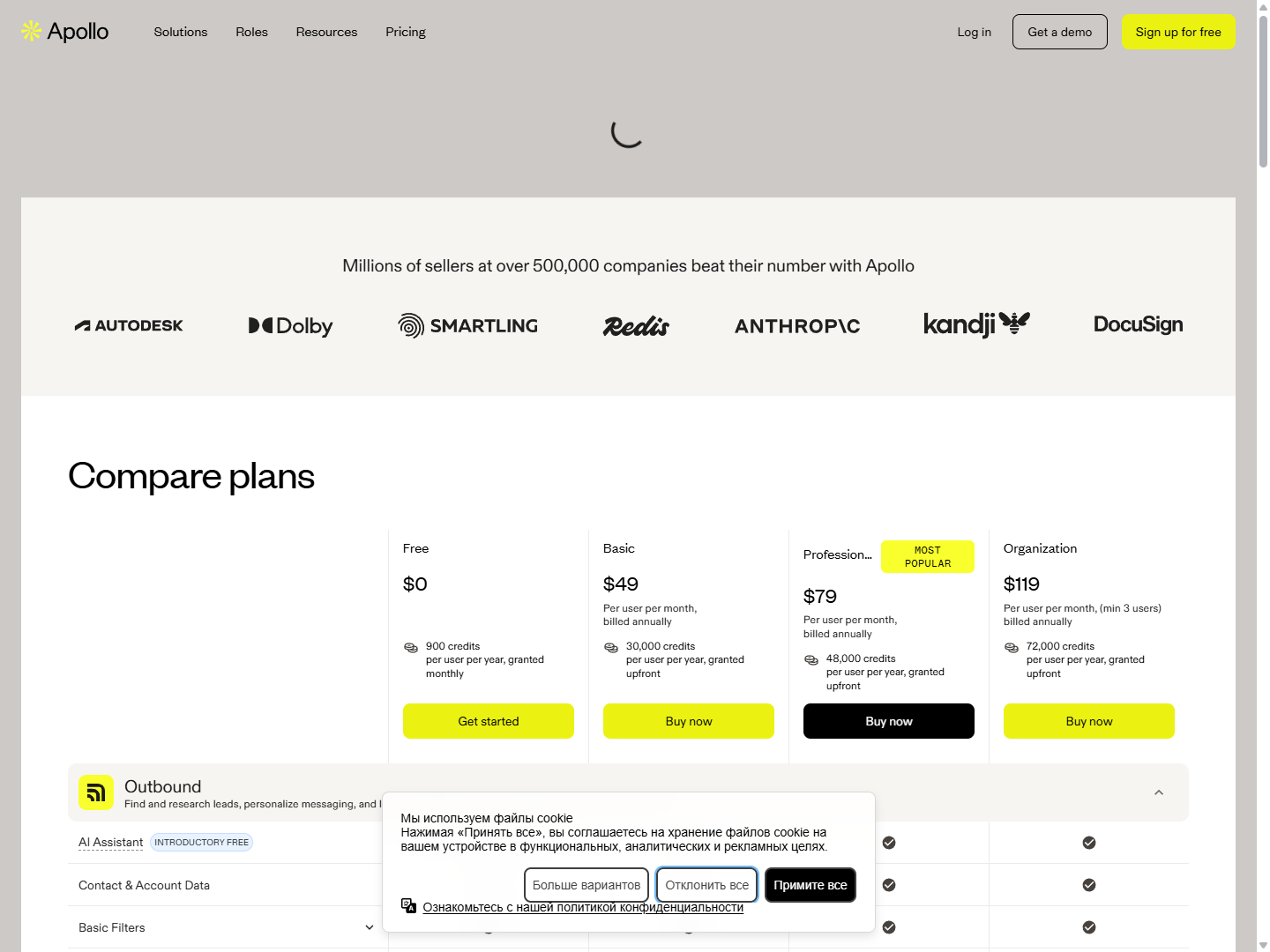The width and height of the screenshot is (1270, 952).
Task: Click Sign up for free
Action: pos(1178,31)
